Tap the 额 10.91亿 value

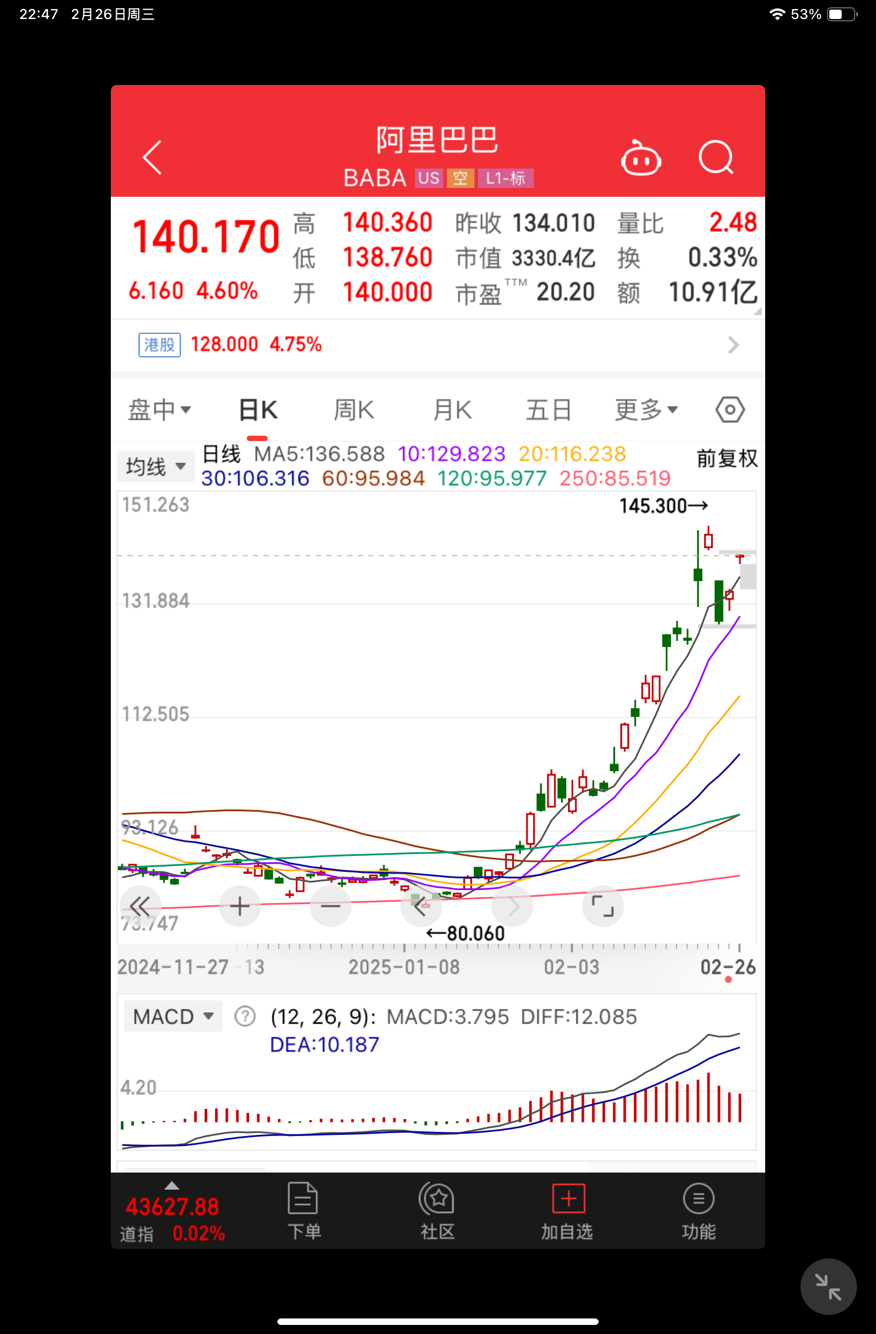point(713,293)
